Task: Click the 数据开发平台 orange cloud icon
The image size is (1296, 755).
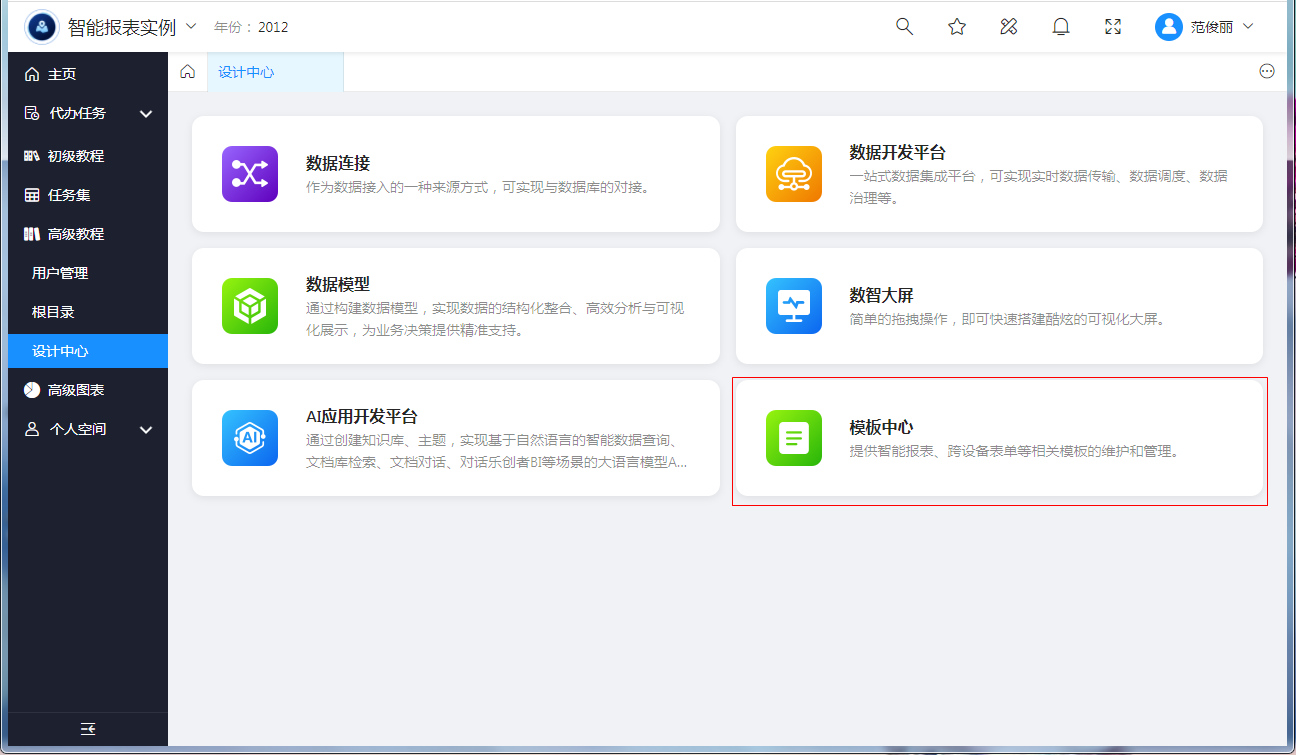Action: (794, 174)
